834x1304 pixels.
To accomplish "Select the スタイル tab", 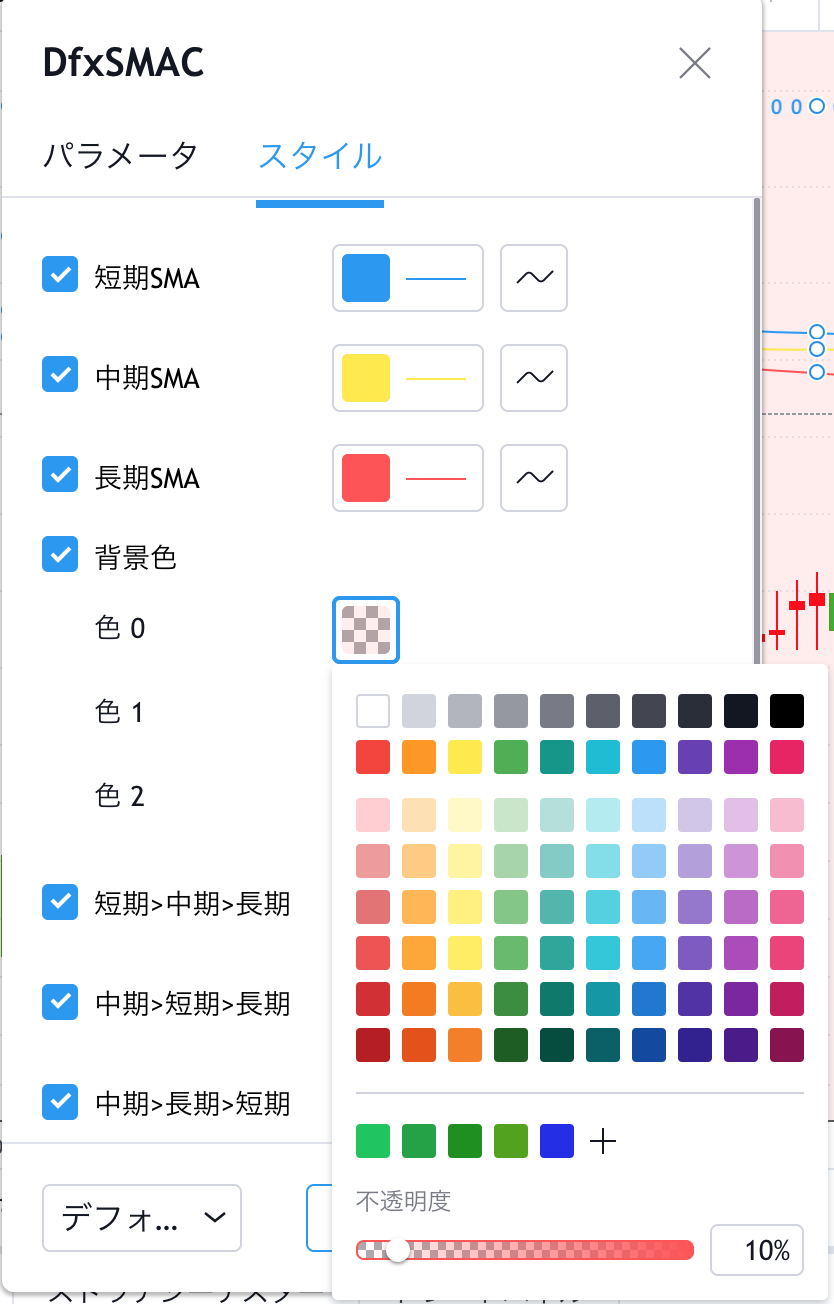I will pyautogui.click(x=320, y=157).
